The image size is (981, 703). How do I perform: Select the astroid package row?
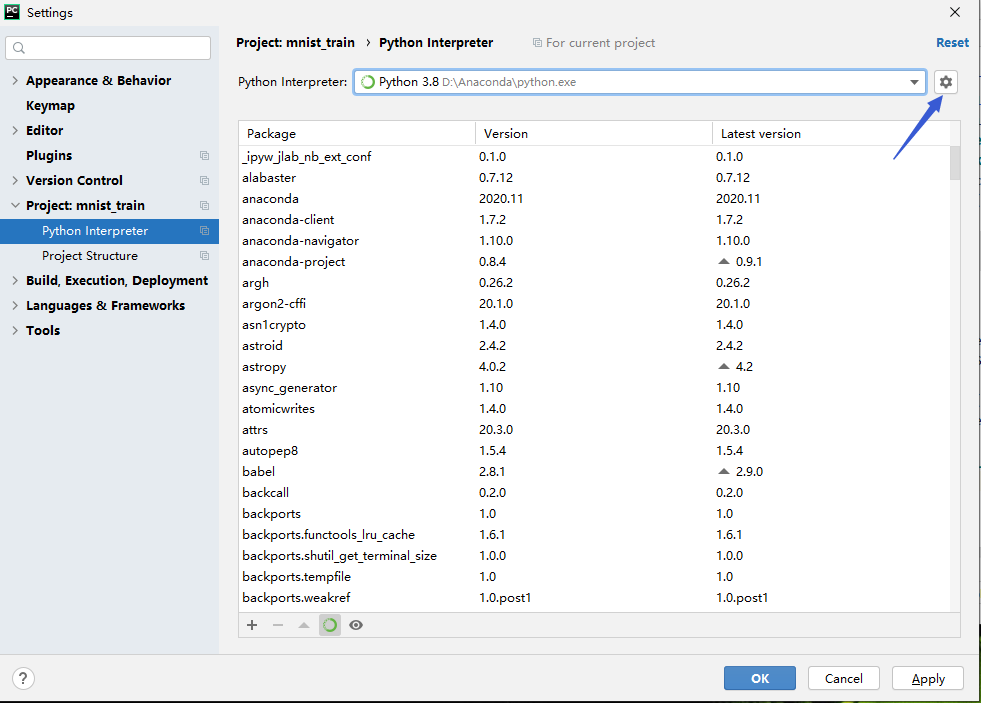(594, 345)
